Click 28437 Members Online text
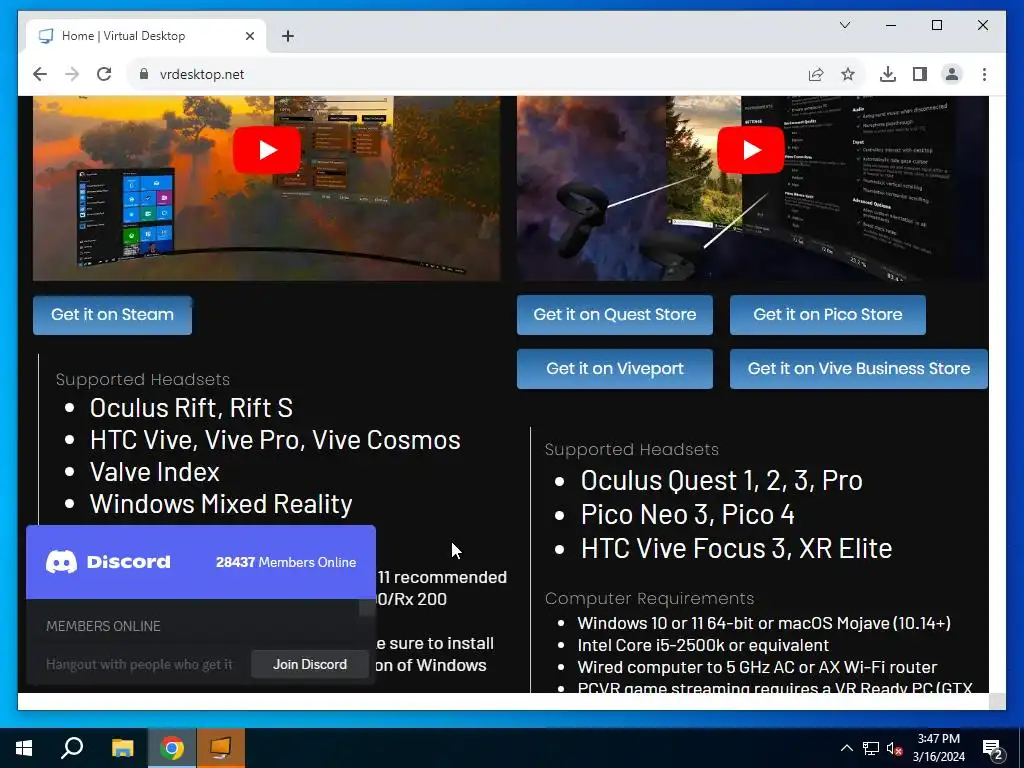The height and width of the screenshot is (768, 1024). (286, 562)
